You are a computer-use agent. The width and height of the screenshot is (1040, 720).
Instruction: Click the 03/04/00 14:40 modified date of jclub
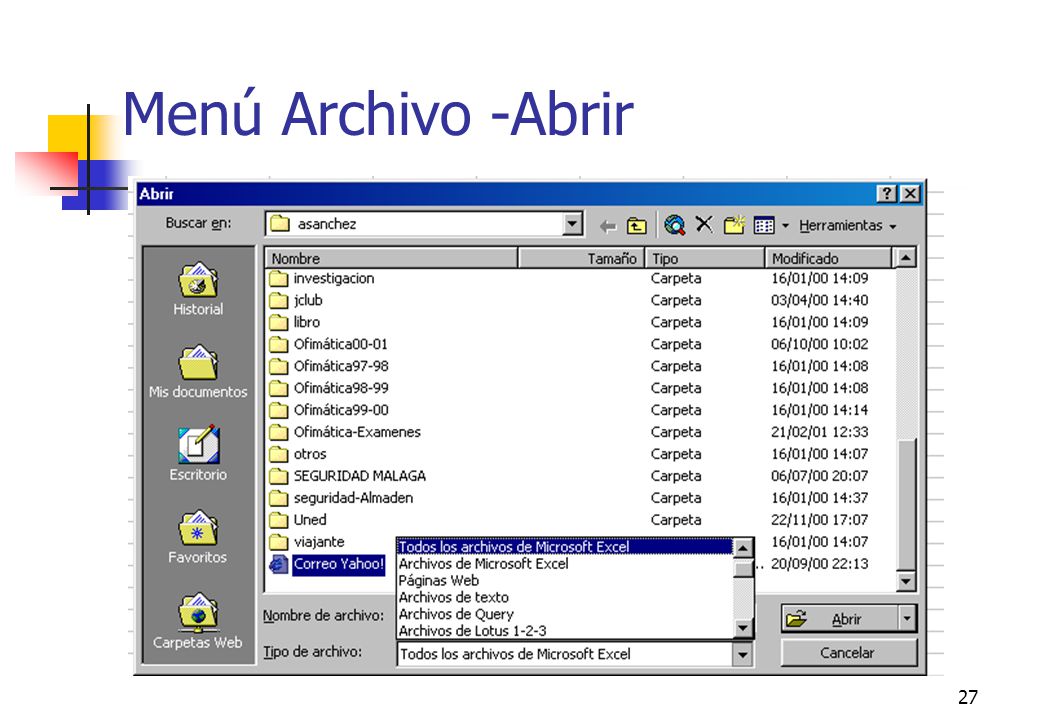pyautogui.click(x=819, y=300)
